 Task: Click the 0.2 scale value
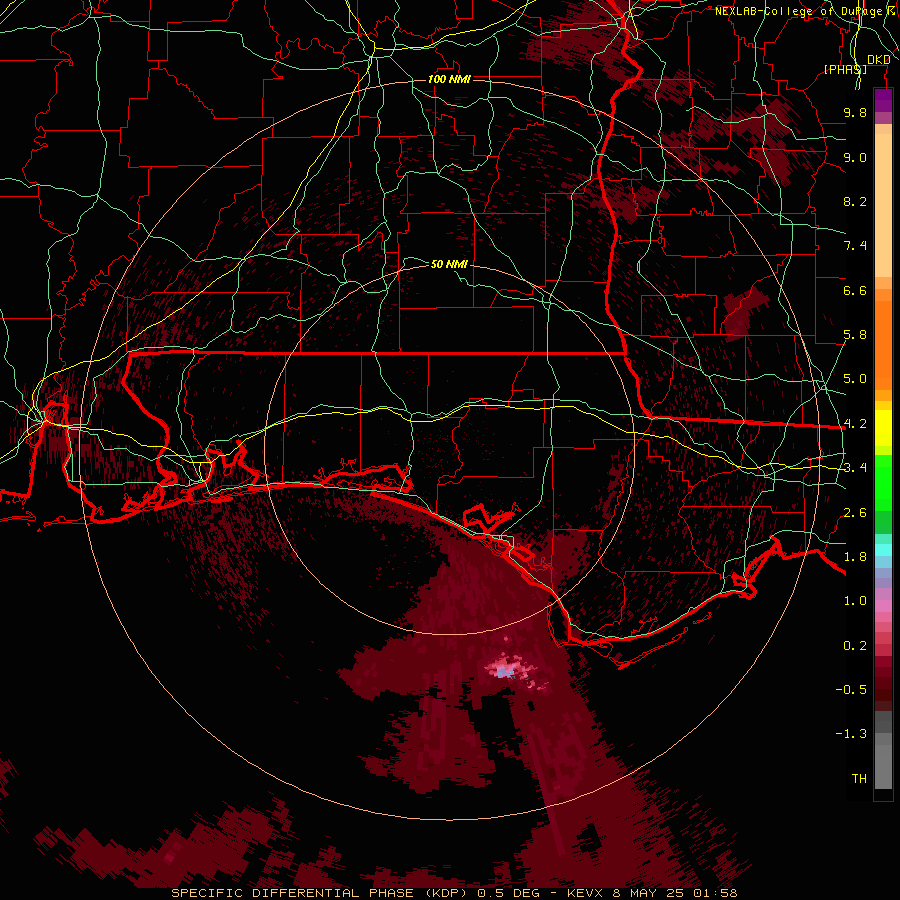click(855, 646)
